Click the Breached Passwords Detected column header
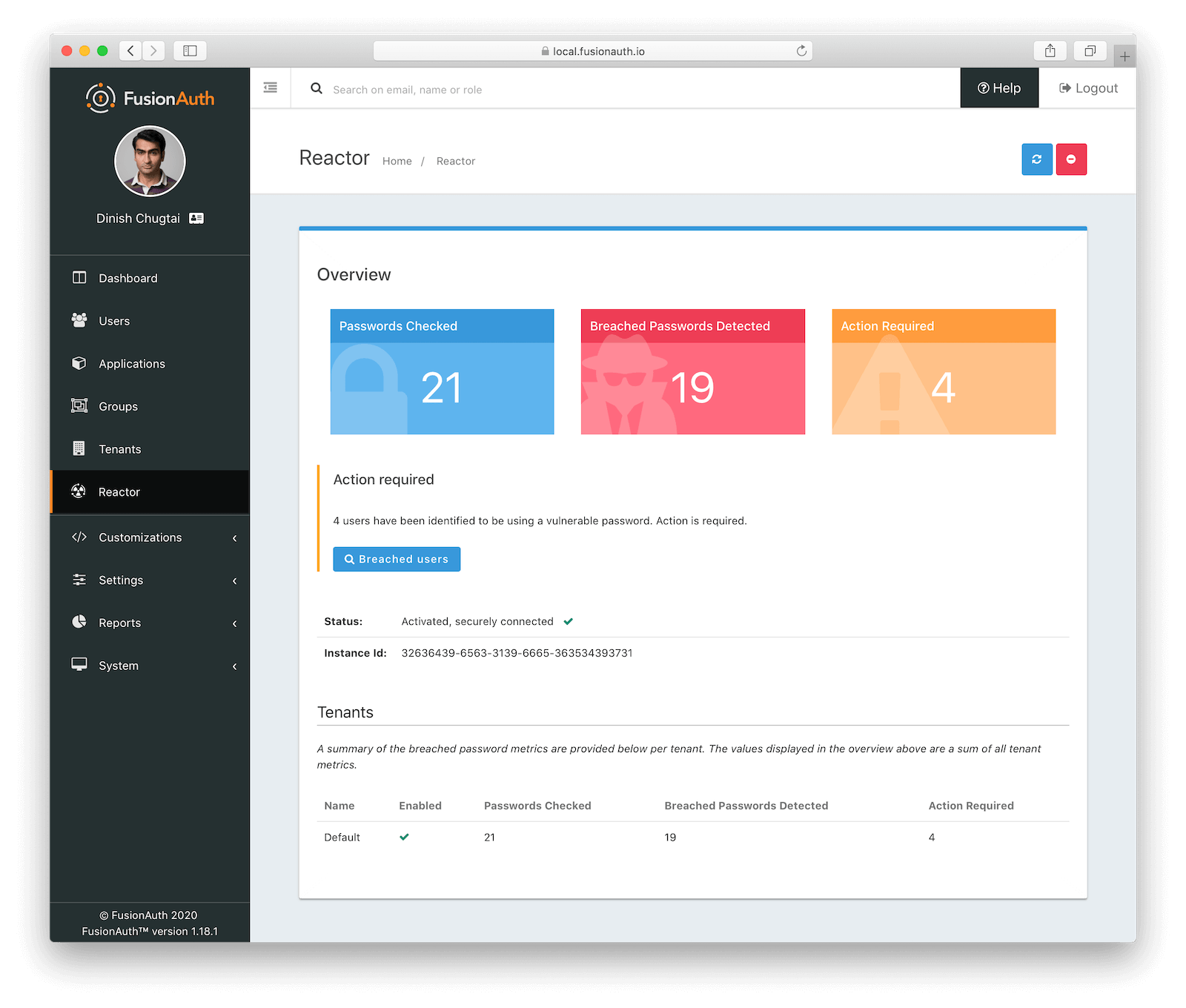Screen dimensions: 1186x1008 point(746,806)
